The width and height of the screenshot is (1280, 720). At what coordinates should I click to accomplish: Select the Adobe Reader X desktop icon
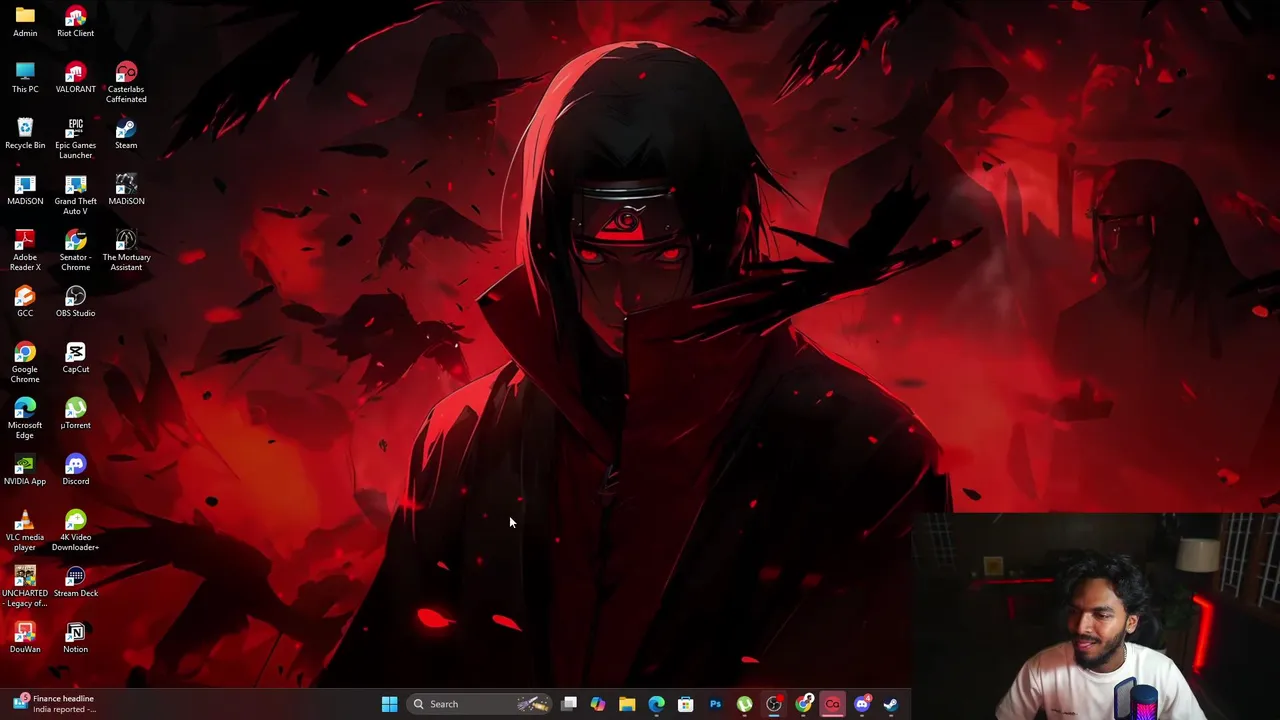point(25,250)
